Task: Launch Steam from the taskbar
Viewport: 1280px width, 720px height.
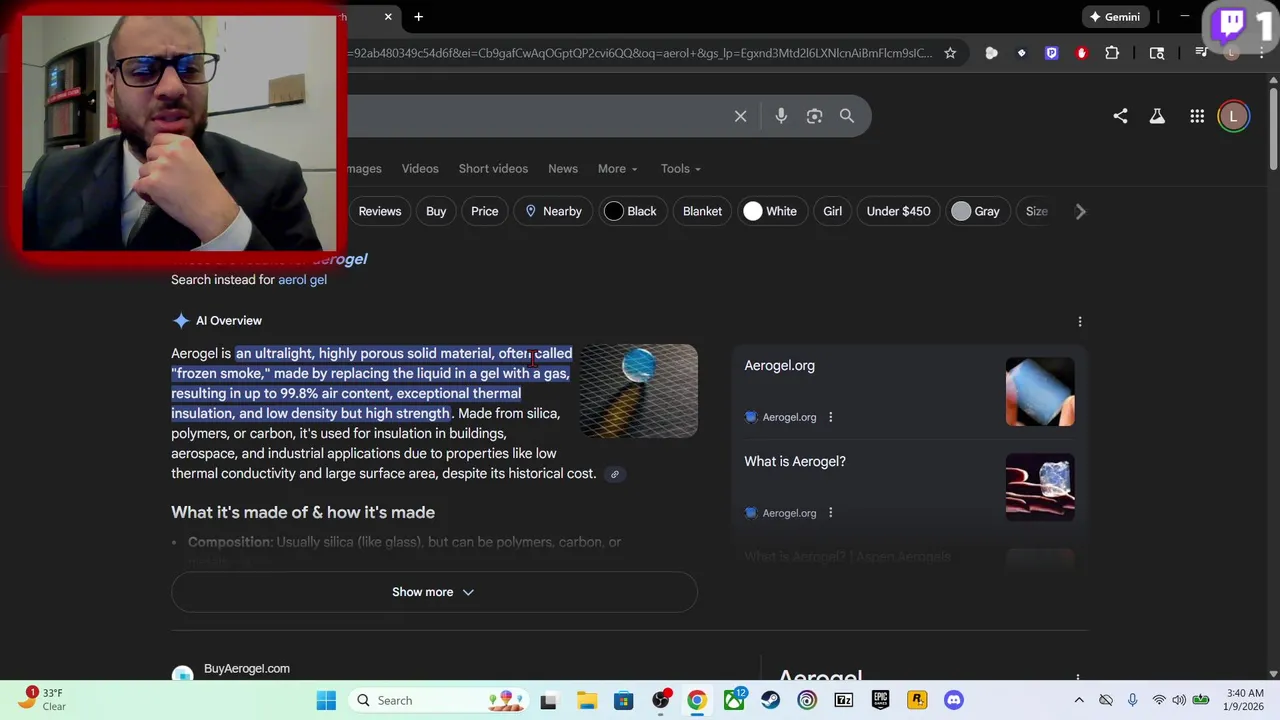Action: tap(770, 700)
